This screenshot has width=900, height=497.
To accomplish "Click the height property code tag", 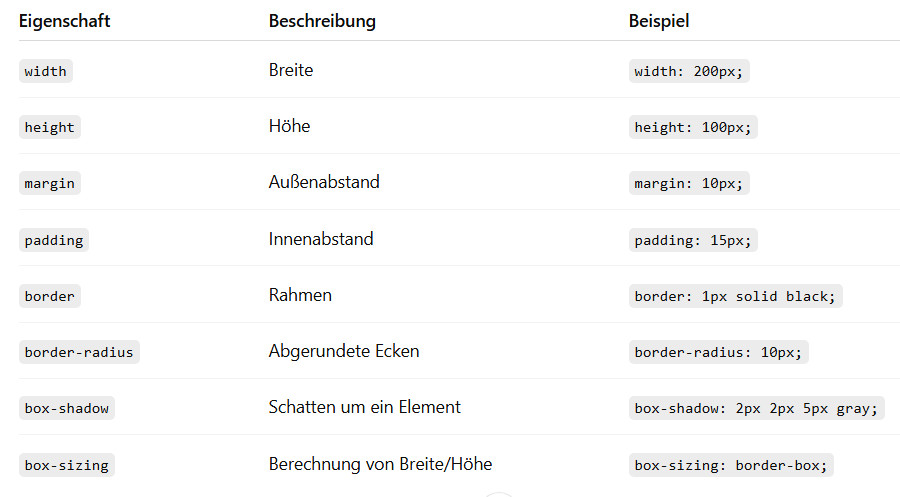I will 49,127.
